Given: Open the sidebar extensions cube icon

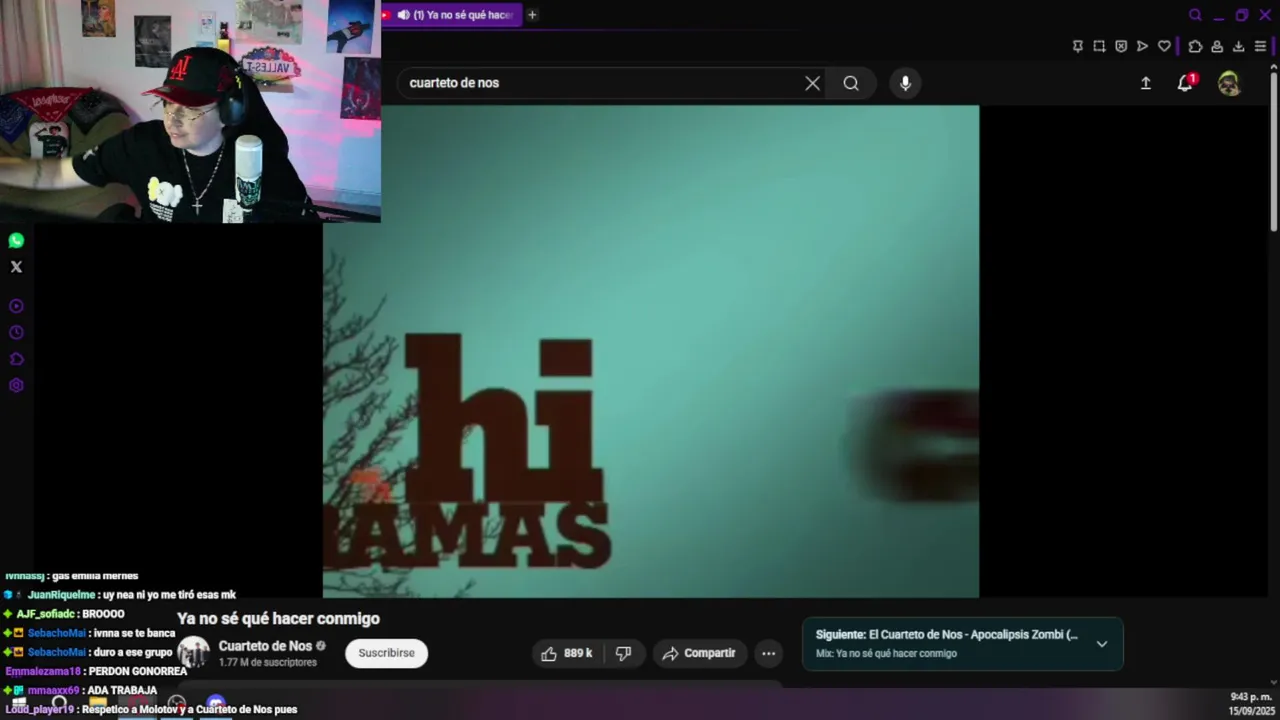Looking at the screenshot, I should coord(16,359).
